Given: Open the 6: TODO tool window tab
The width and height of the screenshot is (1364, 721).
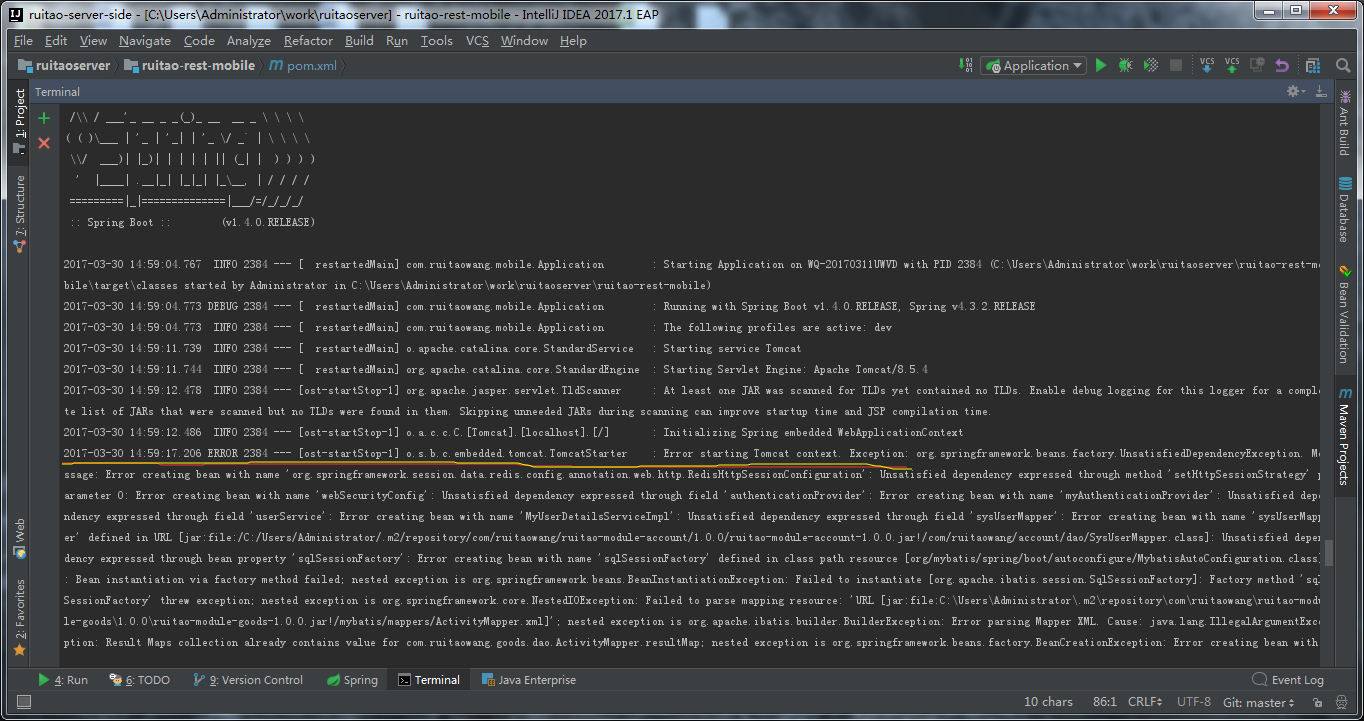Looking at the screenshot, I should click(140, 680).
